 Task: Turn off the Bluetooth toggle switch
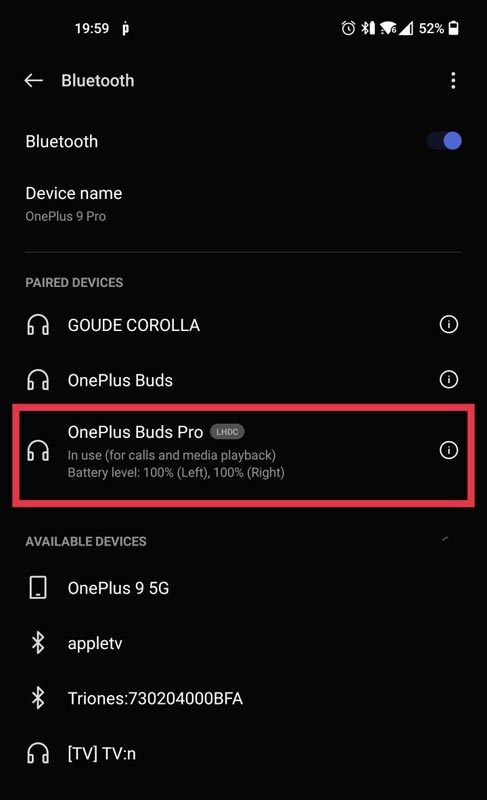point(444,141)
